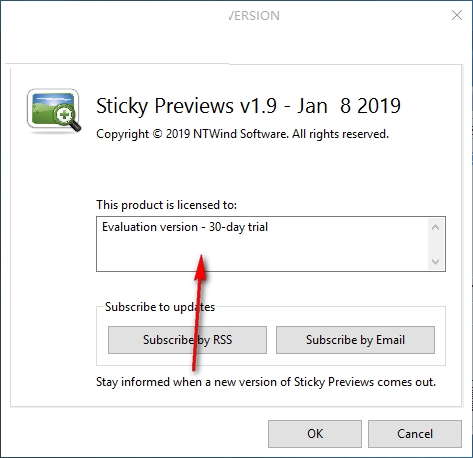Click the Sticky Previews v1.9 heading

186,106
